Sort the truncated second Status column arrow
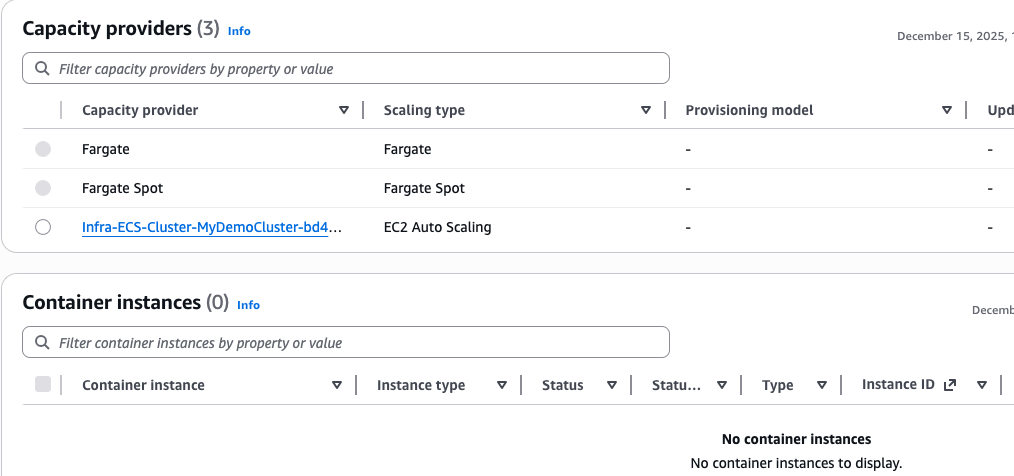The height and width of the screenshot is (476, 1014). (x=721, y=385)
